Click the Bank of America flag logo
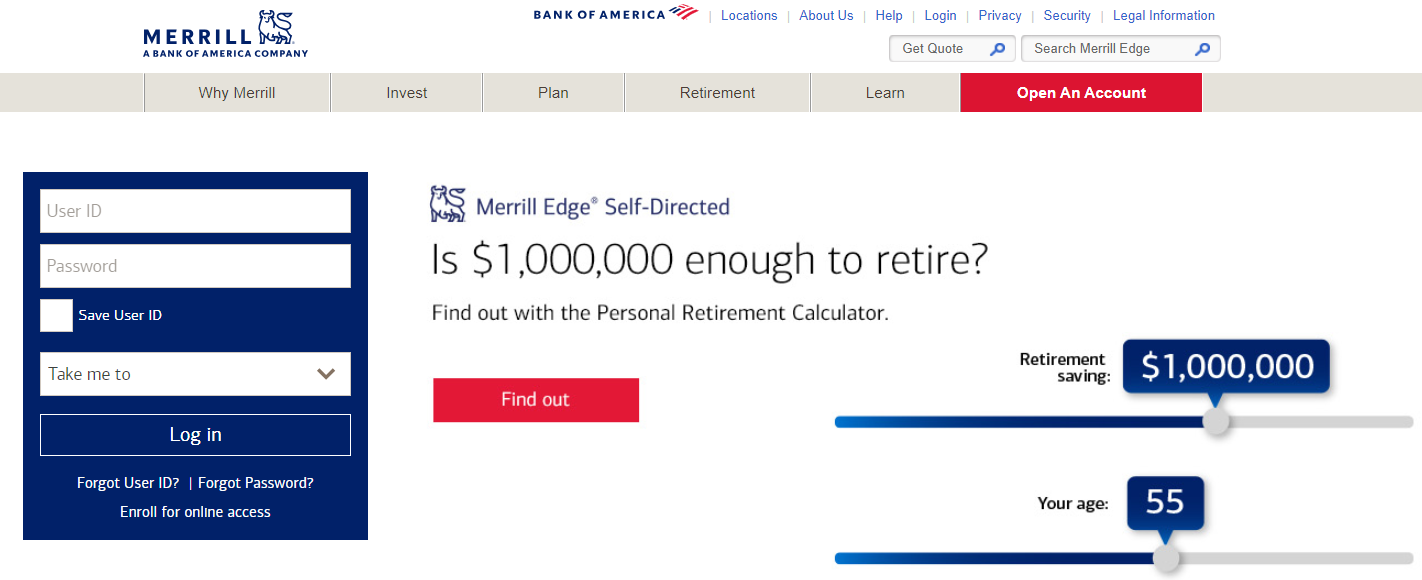The height and width of the screenshot is (580, 1422). coord(684,13)
